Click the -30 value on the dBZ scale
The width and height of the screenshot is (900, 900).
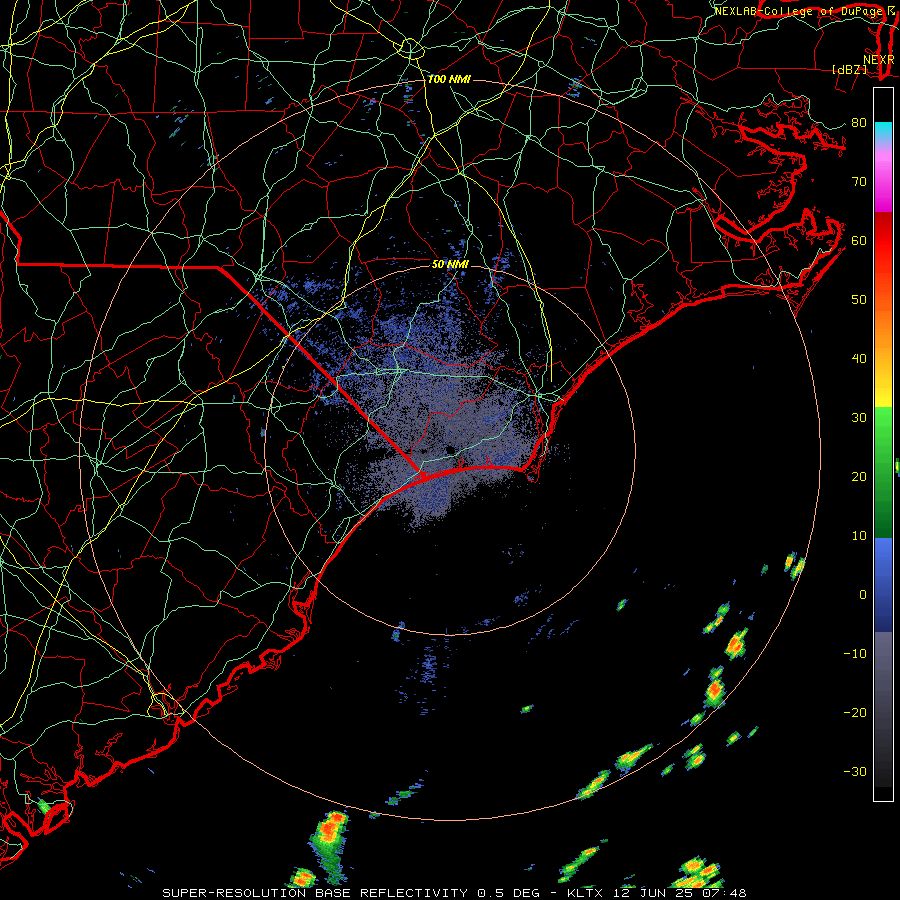point(855,771)
